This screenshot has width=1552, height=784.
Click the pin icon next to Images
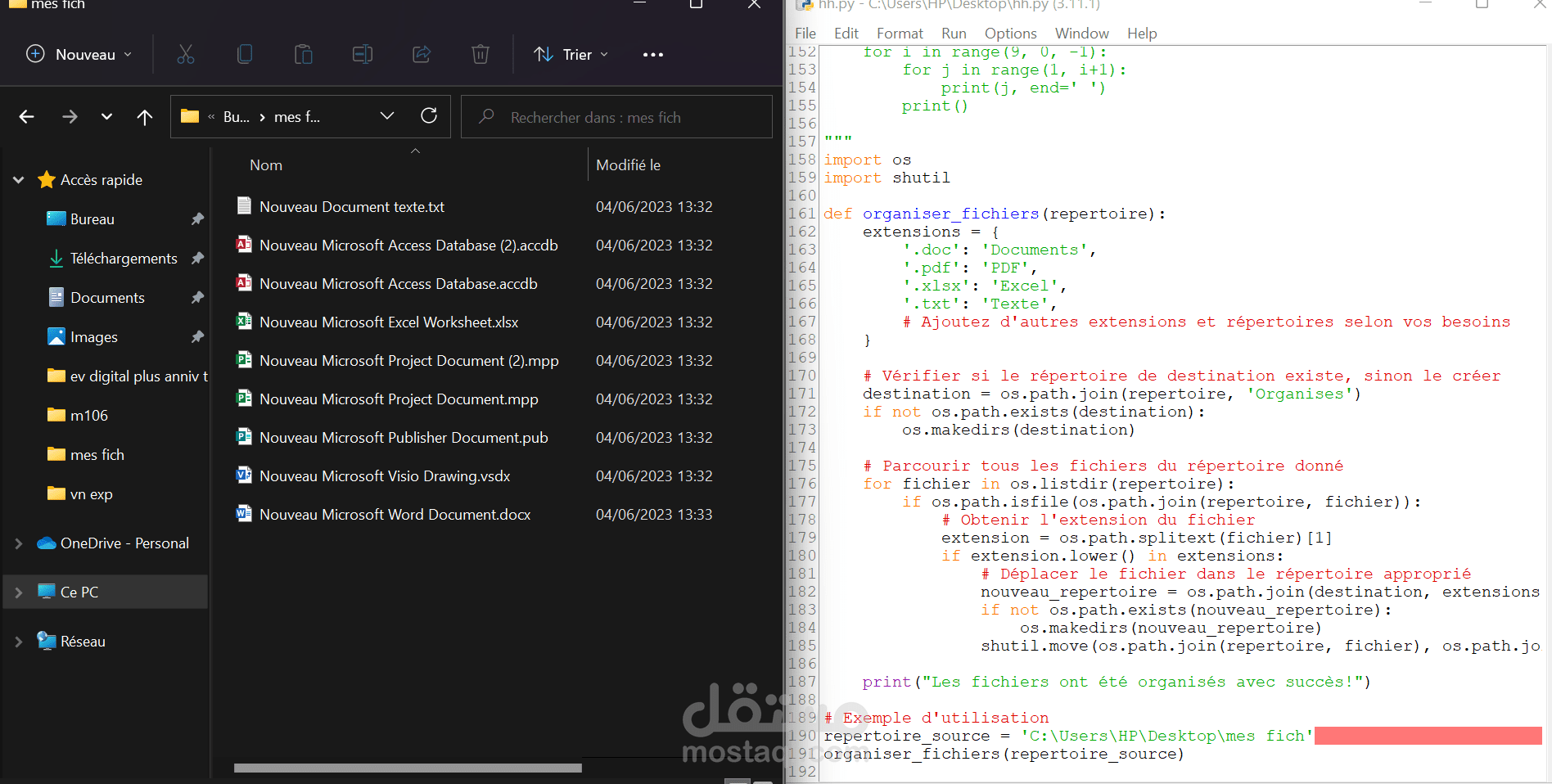[x=197, y=337]
